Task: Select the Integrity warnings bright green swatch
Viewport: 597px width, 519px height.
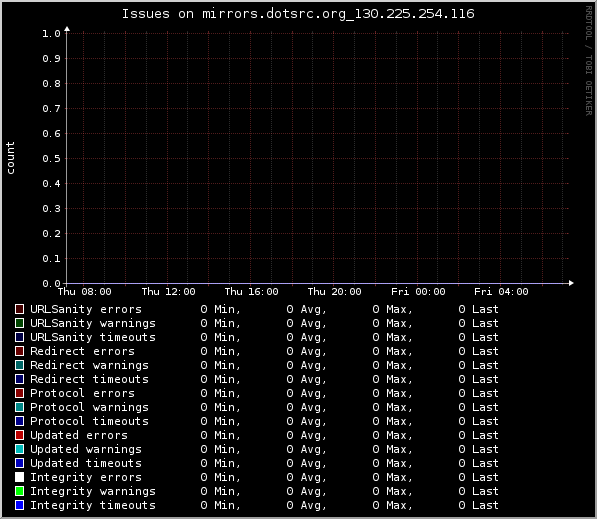Action: 19,491
